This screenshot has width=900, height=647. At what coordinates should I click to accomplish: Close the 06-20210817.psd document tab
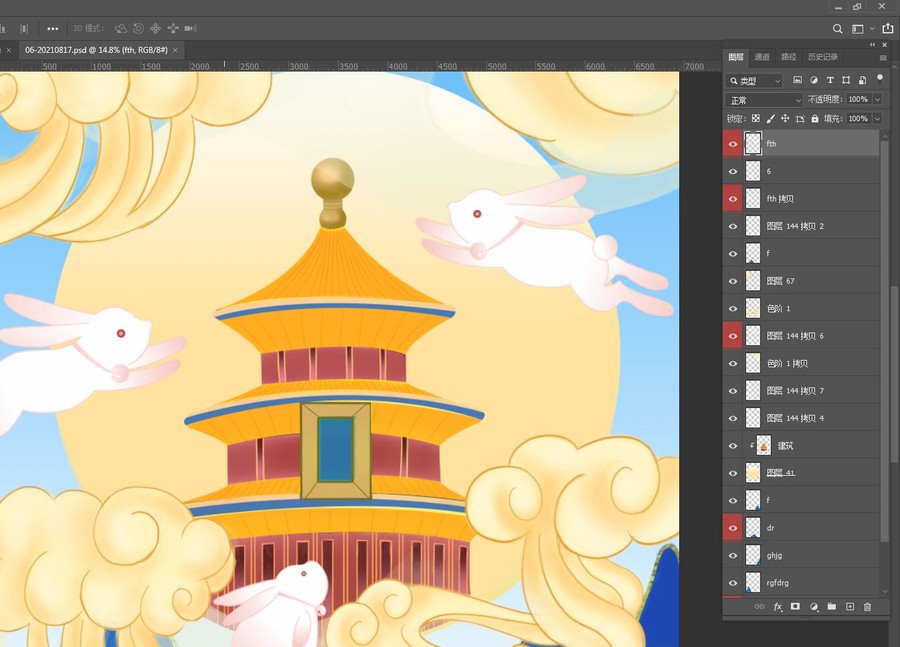point(175,51)
